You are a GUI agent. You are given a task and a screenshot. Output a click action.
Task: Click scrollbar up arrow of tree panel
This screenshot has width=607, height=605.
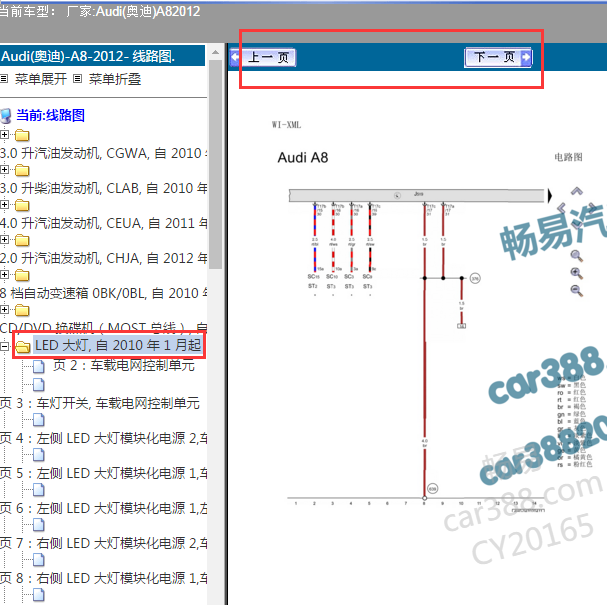coord(216,52)
